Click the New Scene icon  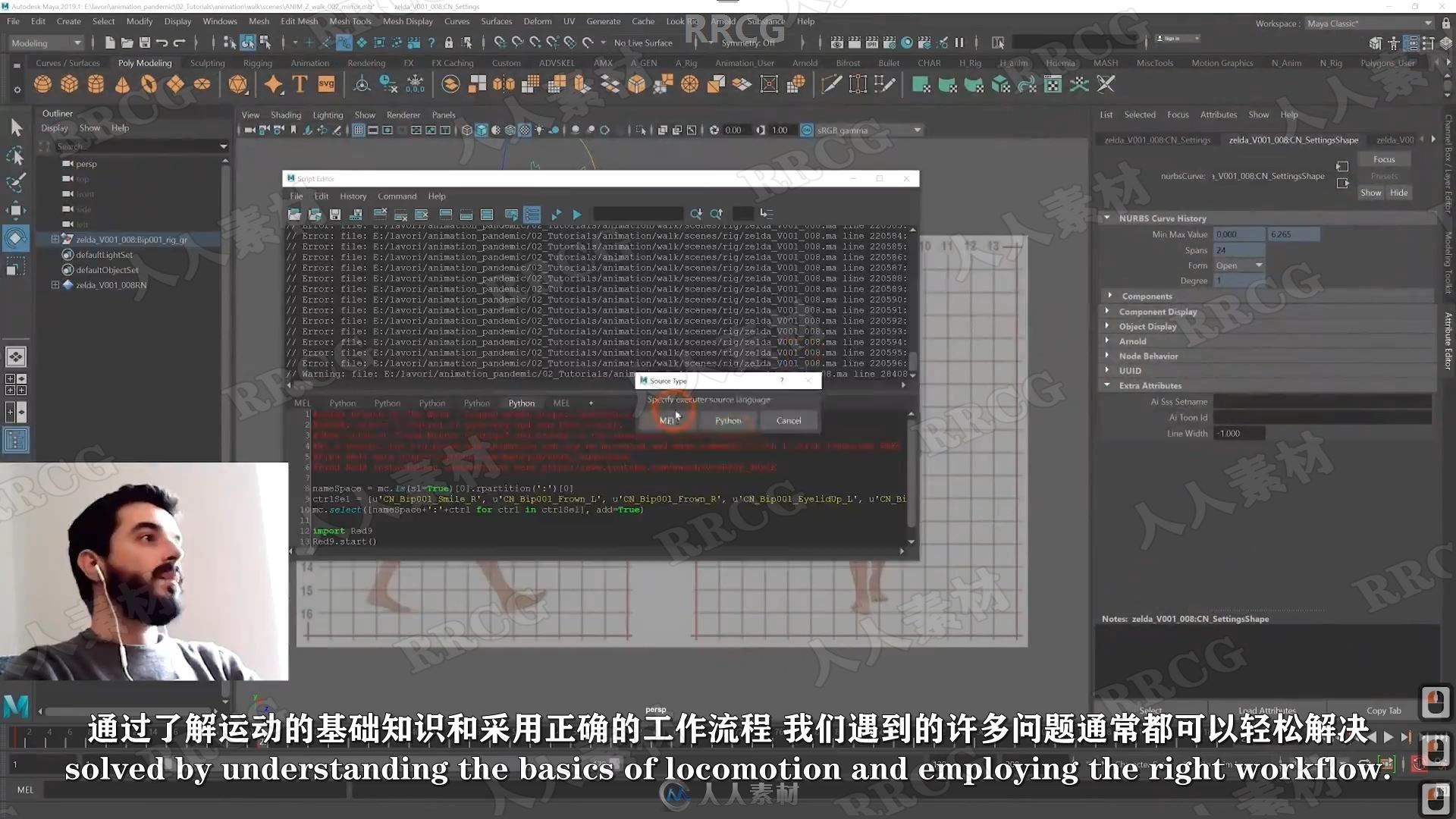110,43
